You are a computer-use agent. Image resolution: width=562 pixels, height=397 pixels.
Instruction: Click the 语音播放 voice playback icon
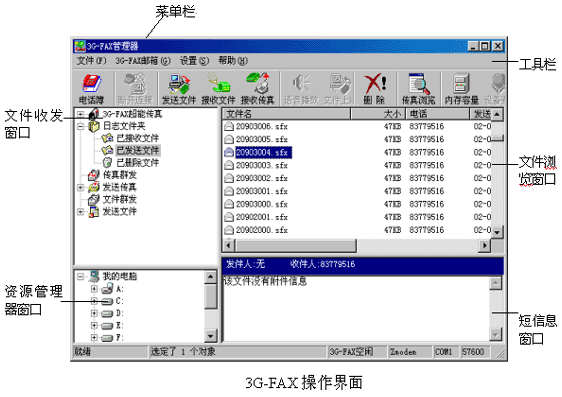click(x=301, y=89)
